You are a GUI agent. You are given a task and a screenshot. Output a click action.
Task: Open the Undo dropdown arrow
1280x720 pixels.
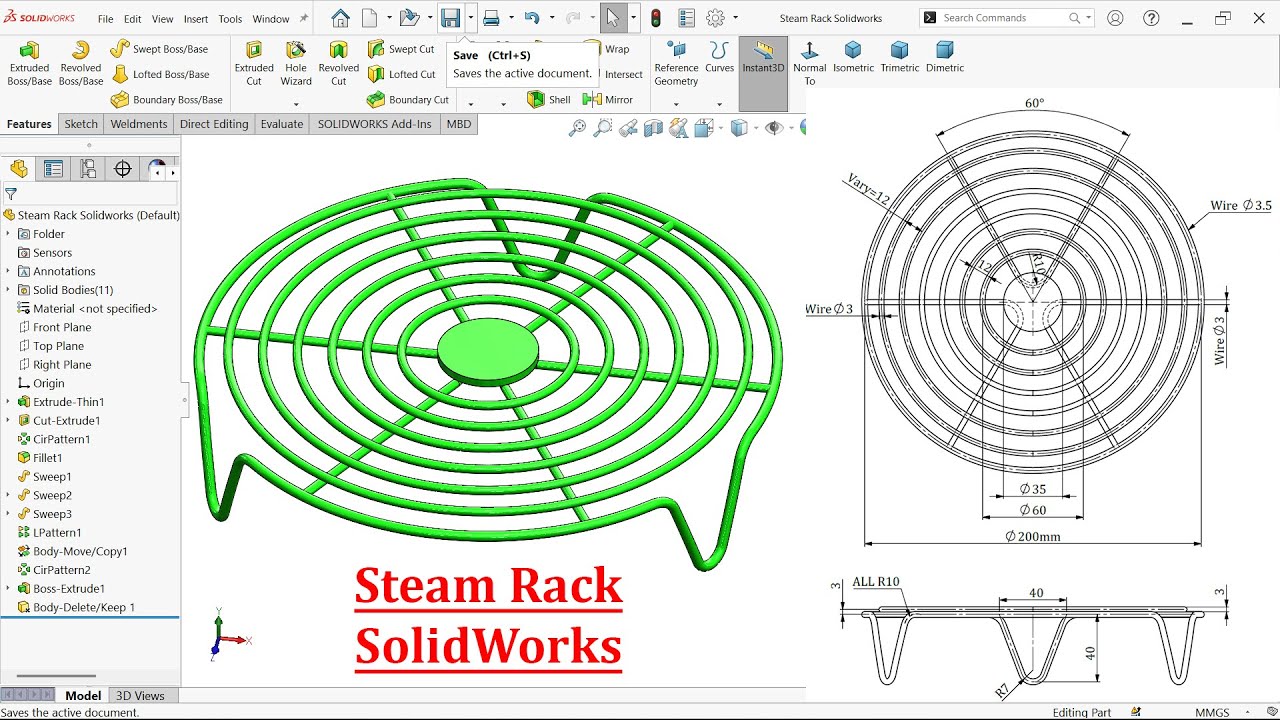[550, 18]
